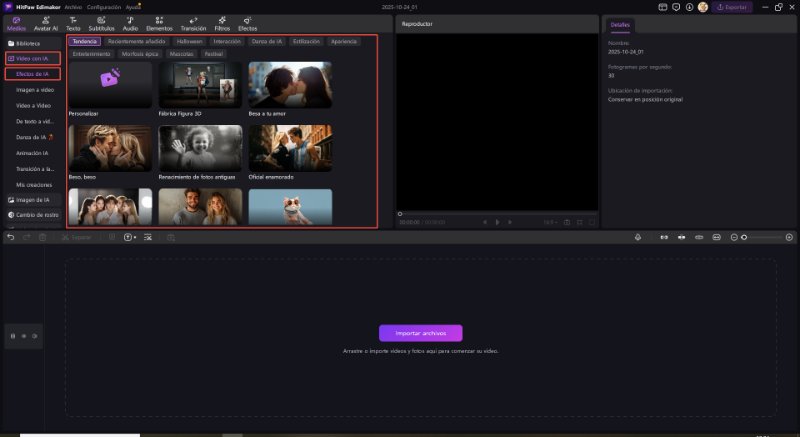Viewport: 800px width, 437px height.
Task: Select the Fábrica Figura 3D thumbnail
Action: point(200,88)
